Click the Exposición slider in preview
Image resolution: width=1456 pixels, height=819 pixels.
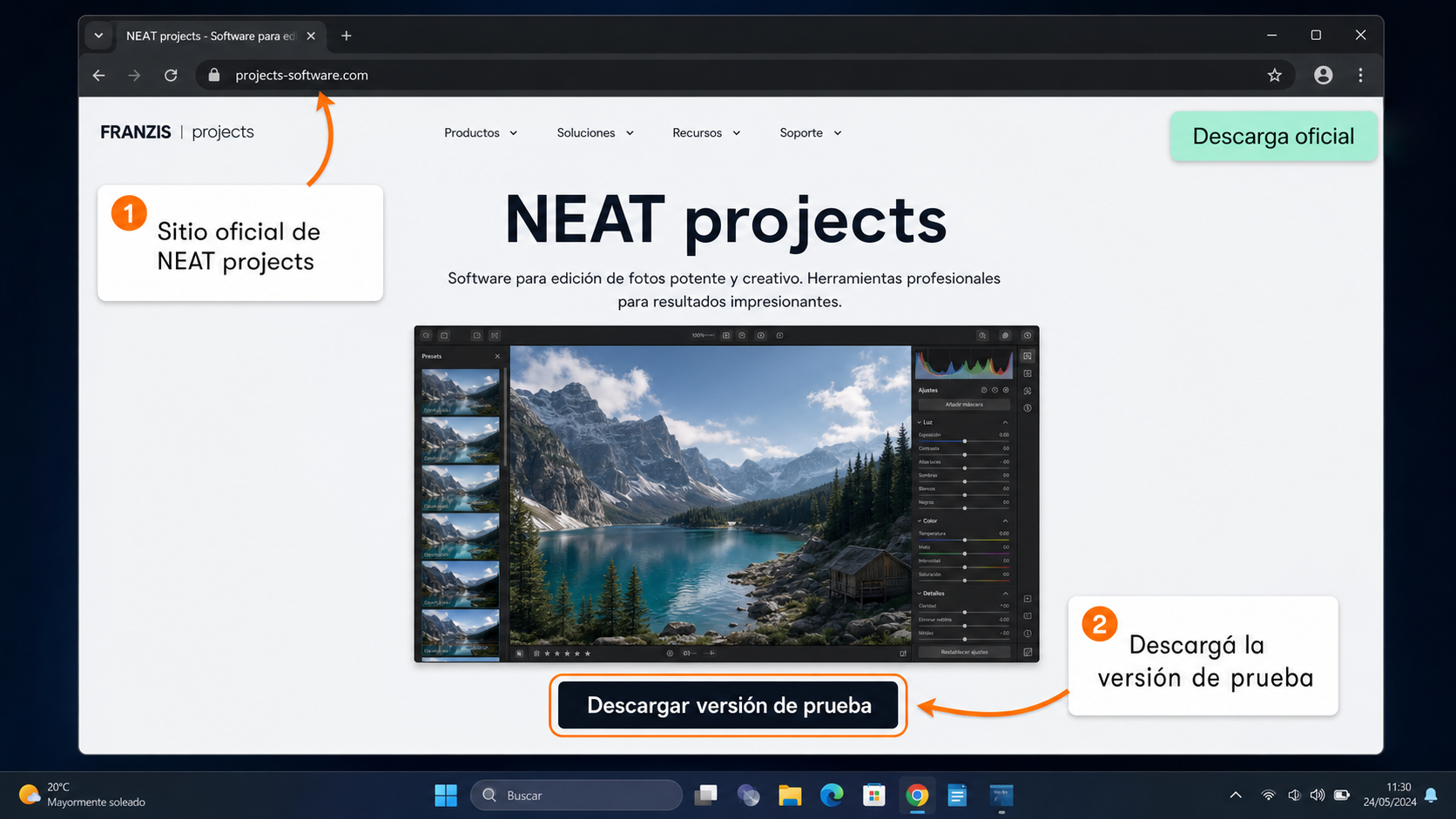(x=964, y=441)
